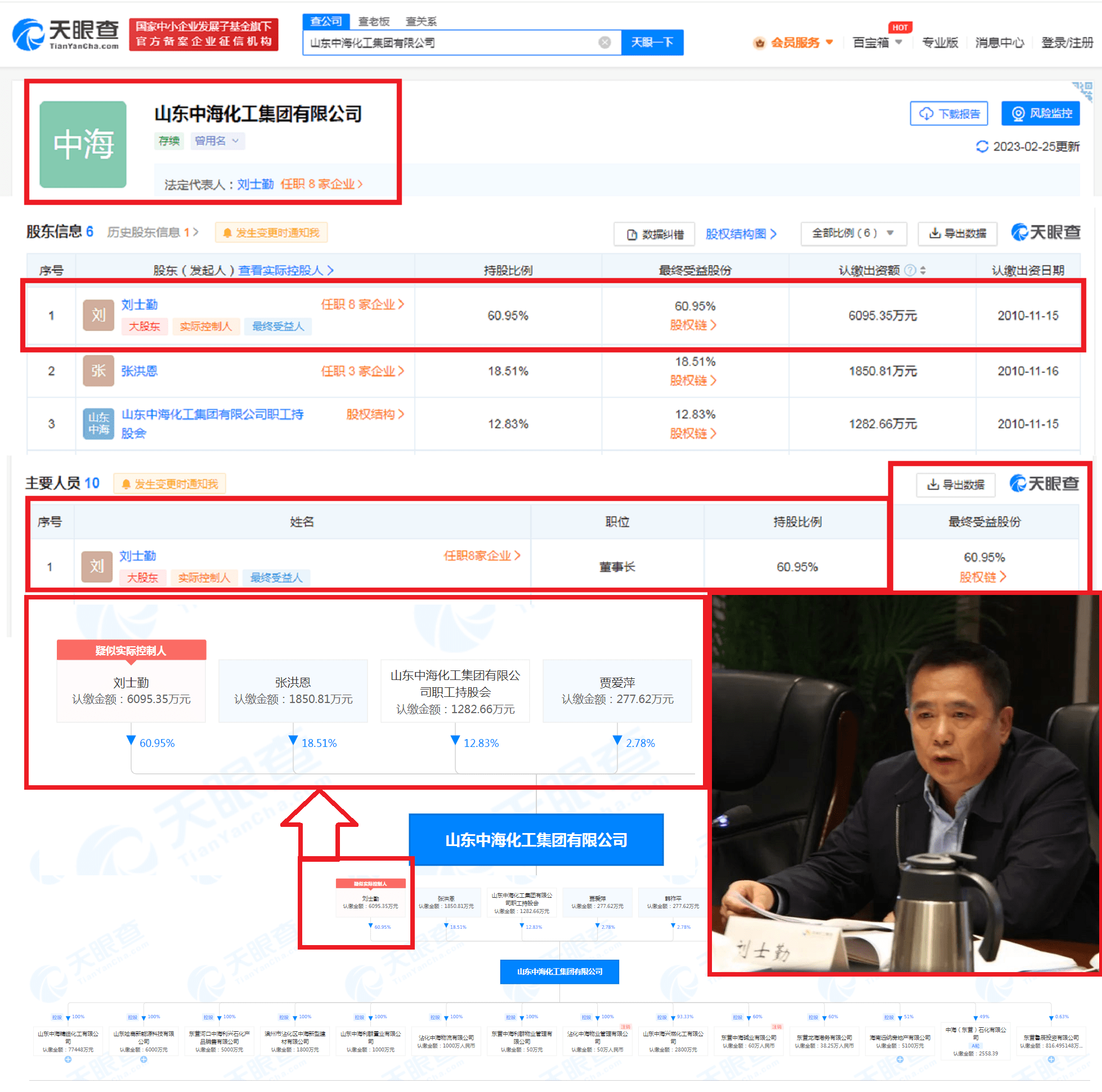Switch to the 查关系 search tab
1102x1092 pixels.
pyautogui.click(x=421, y=22)
